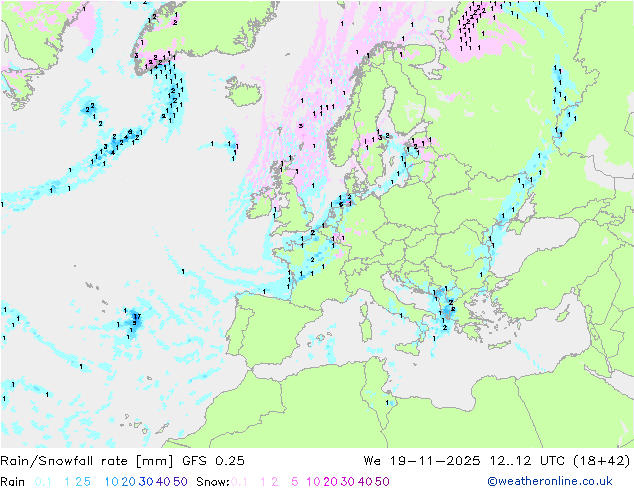Screen dimensions: 634x490
Task: Pick the snow legend value 5
Action: tap(295, 482)
